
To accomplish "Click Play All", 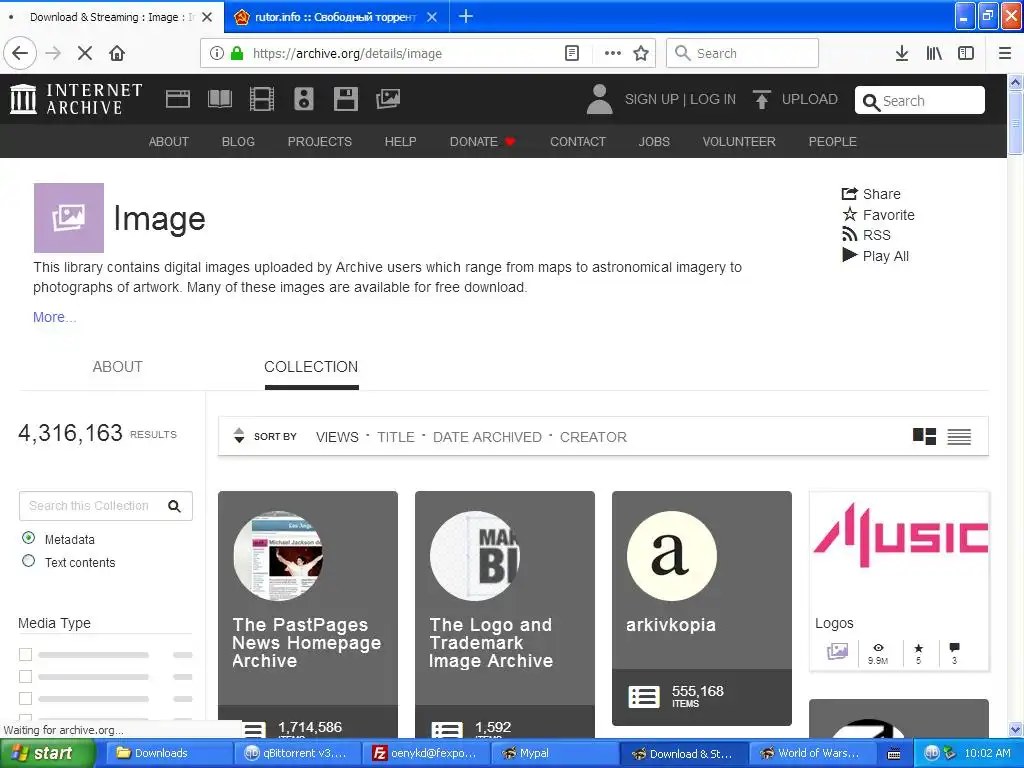I will pyautogui.click(x=876, y=256).
